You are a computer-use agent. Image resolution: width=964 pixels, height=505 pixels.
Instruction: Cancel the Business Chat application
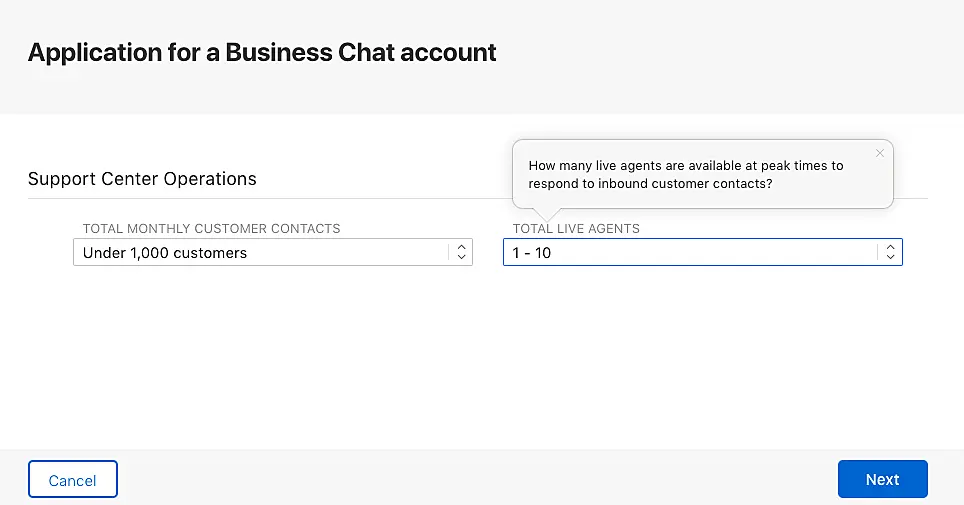(x=73, y=480)
